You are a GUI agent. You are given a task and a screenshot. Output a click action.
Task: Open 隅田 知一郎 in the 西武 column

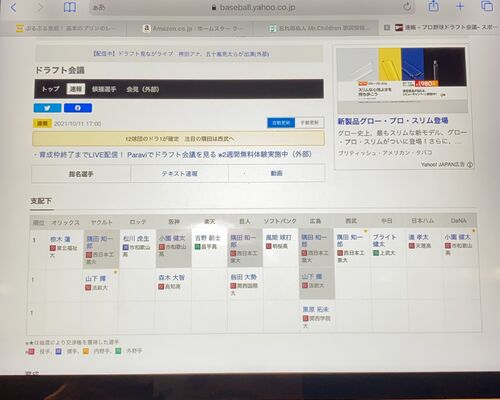click(349, 240)
